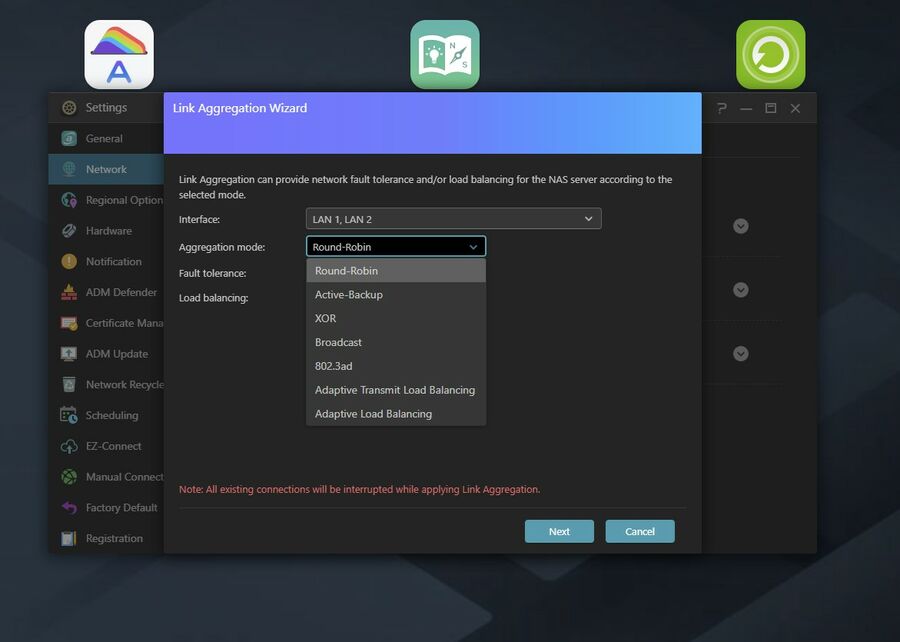
Task: Pick Adaptive Load Balancing mode
Action: pyautogui.click(x=373, y=414)
